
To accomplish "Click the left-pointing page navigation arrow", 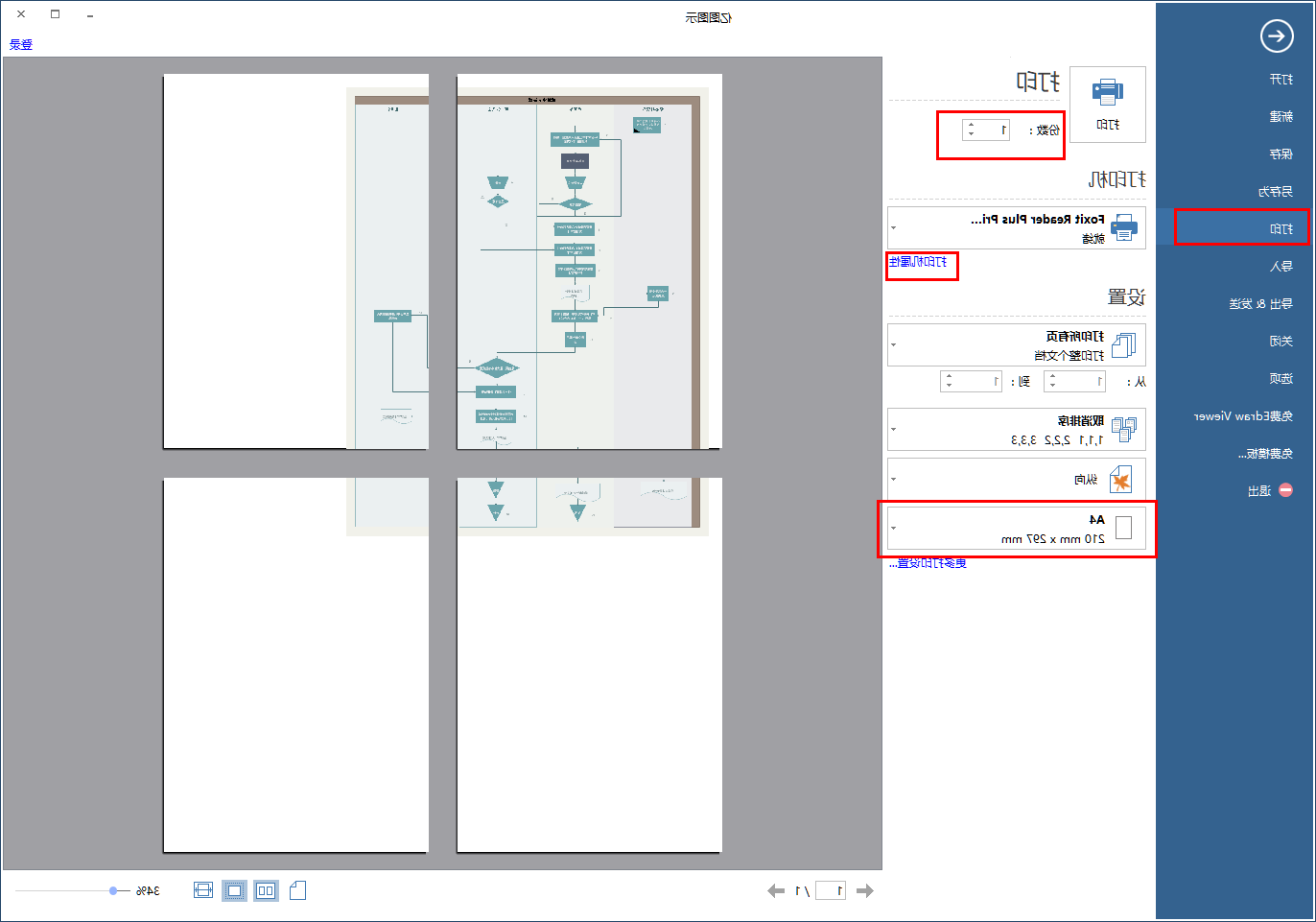I will (776, 891).
